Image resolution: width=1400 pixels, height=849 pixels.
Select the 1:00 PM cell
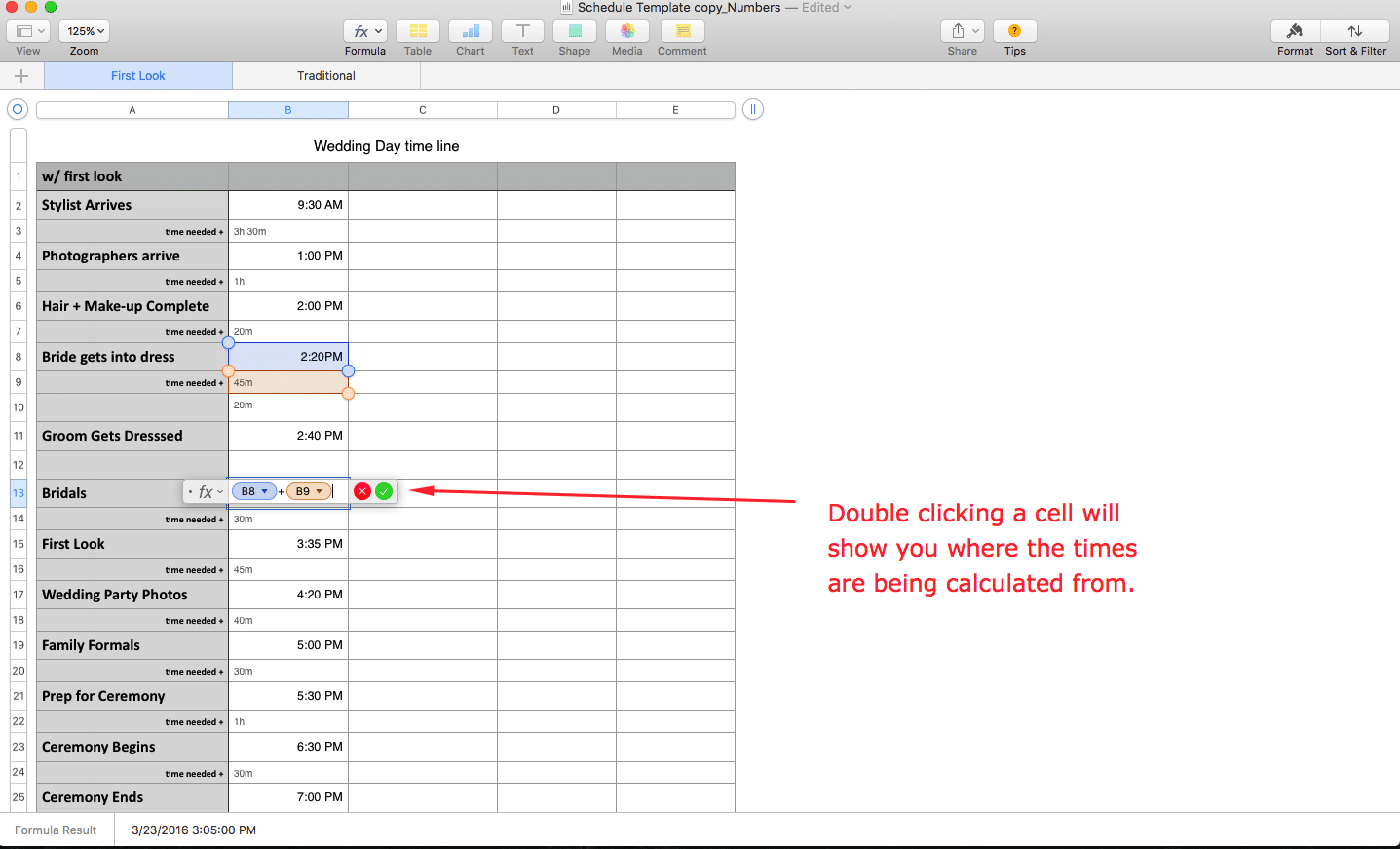(x=288, y=256)
